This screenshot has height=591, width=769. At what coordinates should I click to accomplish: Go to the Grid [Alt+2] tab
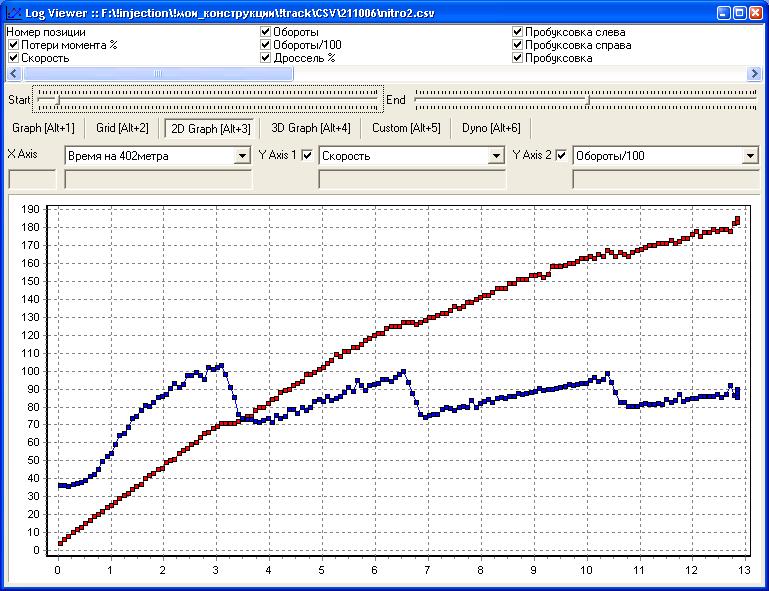tap(122, 128)
